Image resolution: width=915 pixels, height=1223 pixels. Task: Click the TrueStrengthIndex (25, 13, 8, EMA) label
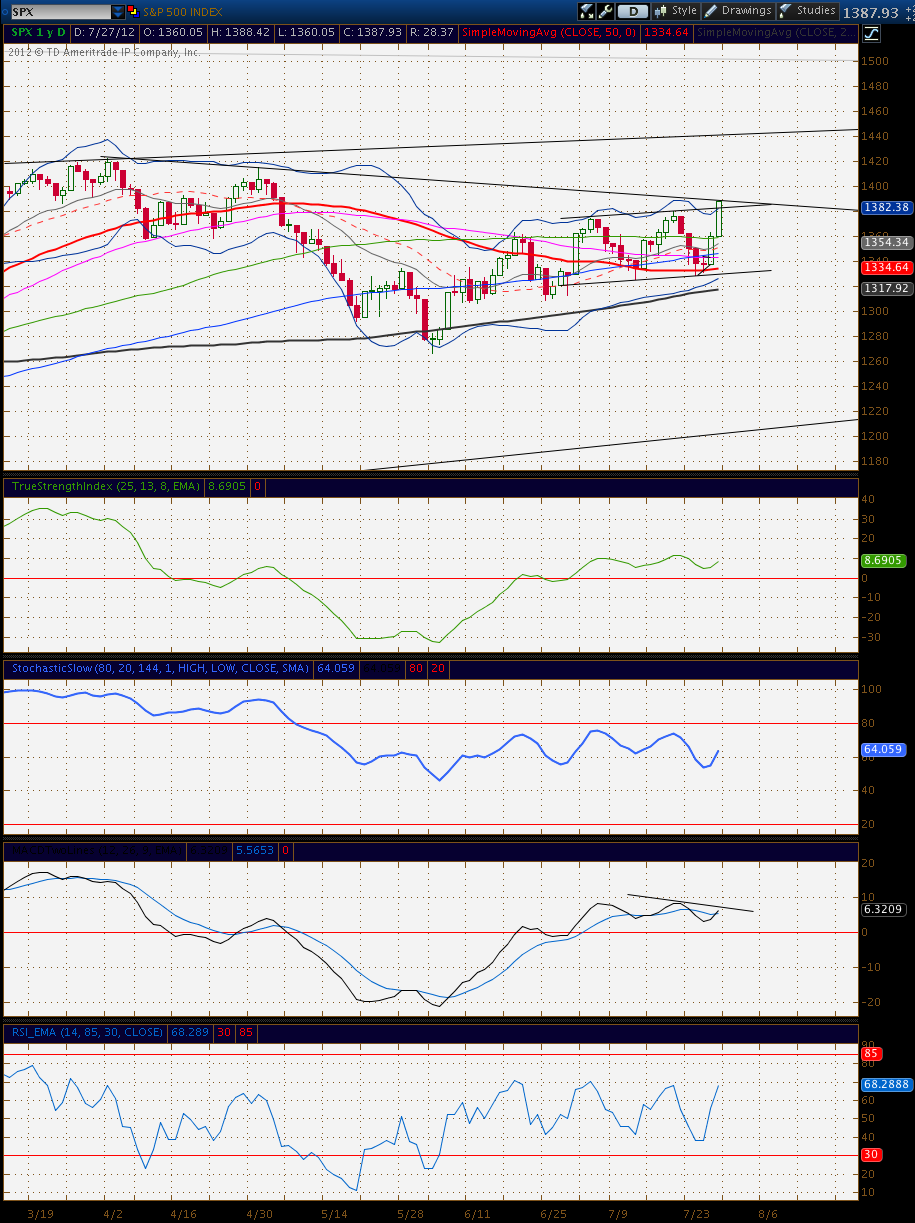(105, 486)
